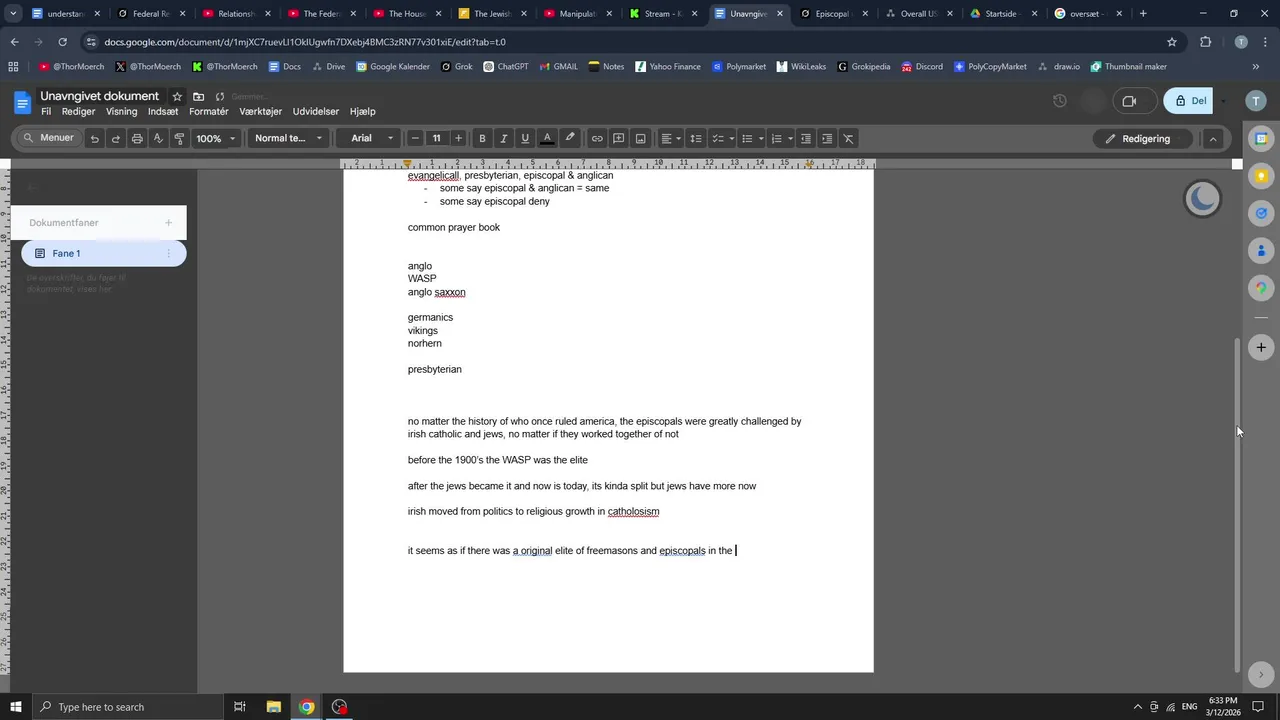Click the font size 11 field
The height and width of the screenshot is (720, 1280).
coord(437,139)
